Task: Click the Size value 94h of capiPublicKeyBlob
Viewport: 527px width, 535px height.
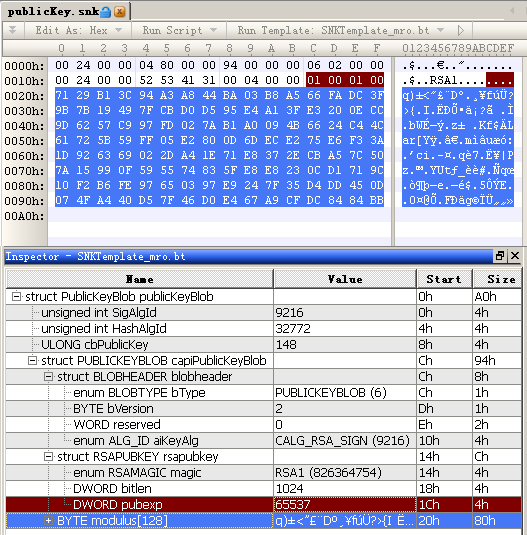Action: (498, 361)
